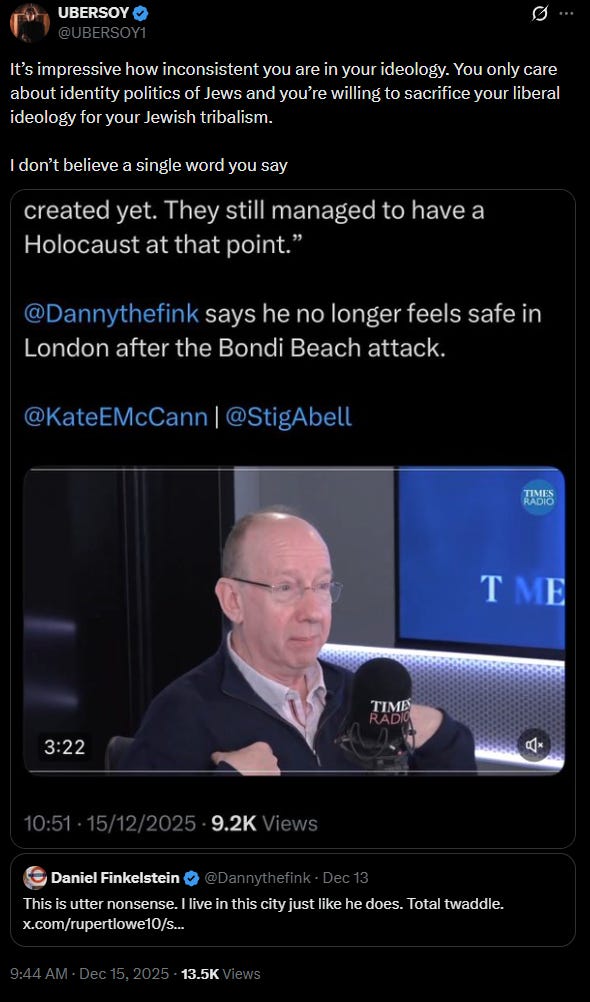Click the Times Radio logo on the video
Viewport: 590px width, 1002px height.
pyautogui.click(x=538, y=497)
